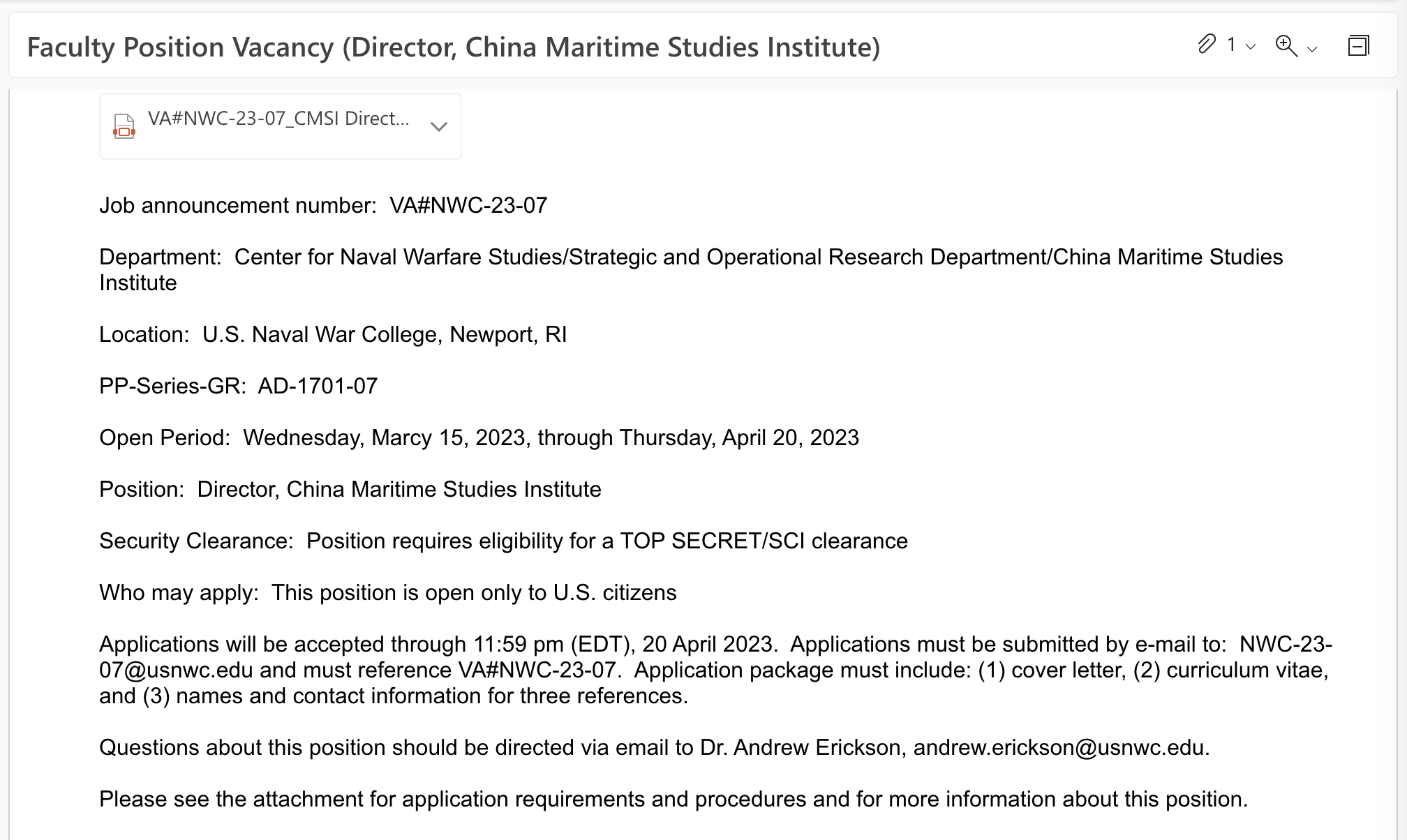The width and height of the screenshot is (1407, 840).
Task: Expand the chevron beside the attachment count
Action: tap(1251, 47)
